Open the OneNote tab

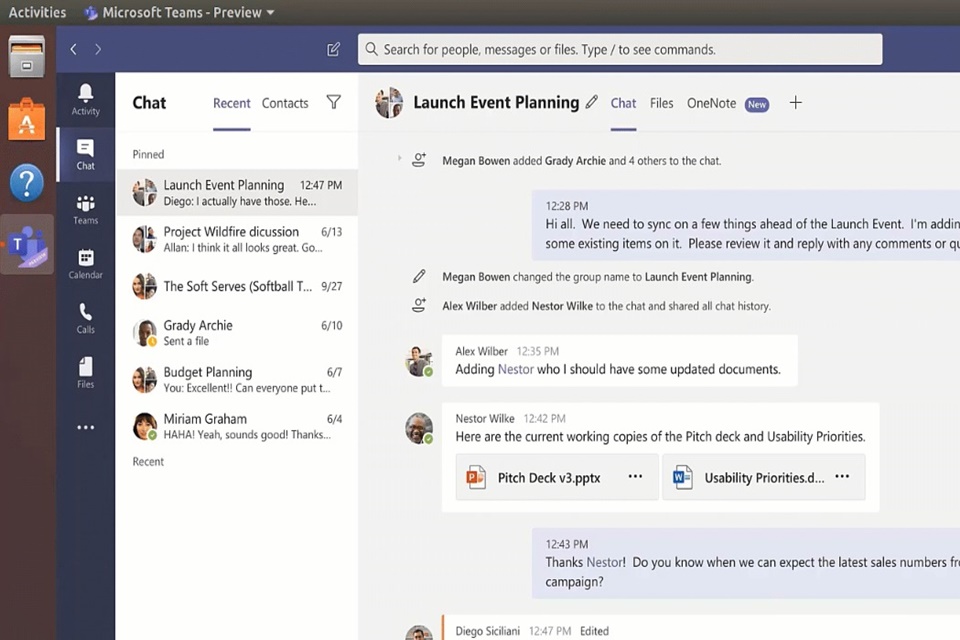click(711, 103)
